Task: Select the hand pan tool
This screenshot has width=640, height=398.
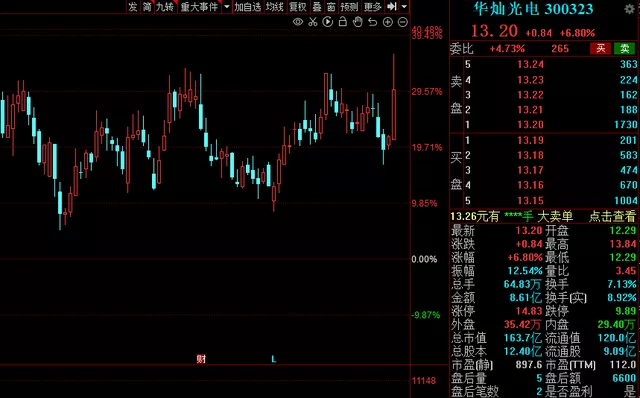Action: (358, 22)
